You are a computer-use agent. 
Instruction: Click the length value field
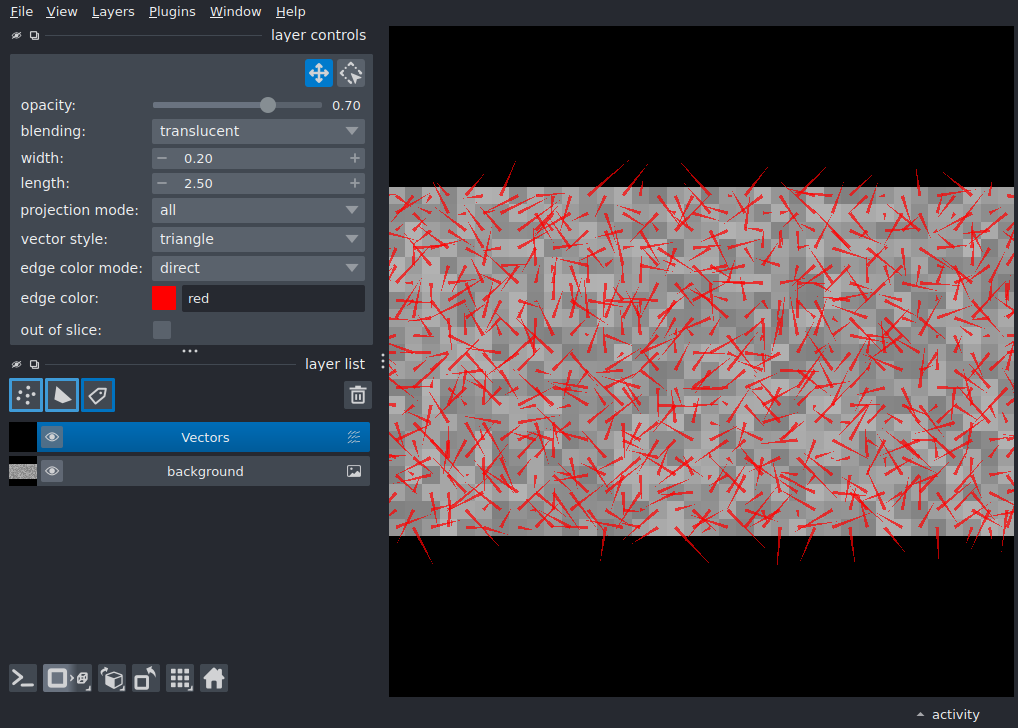(x=258, y=184)
